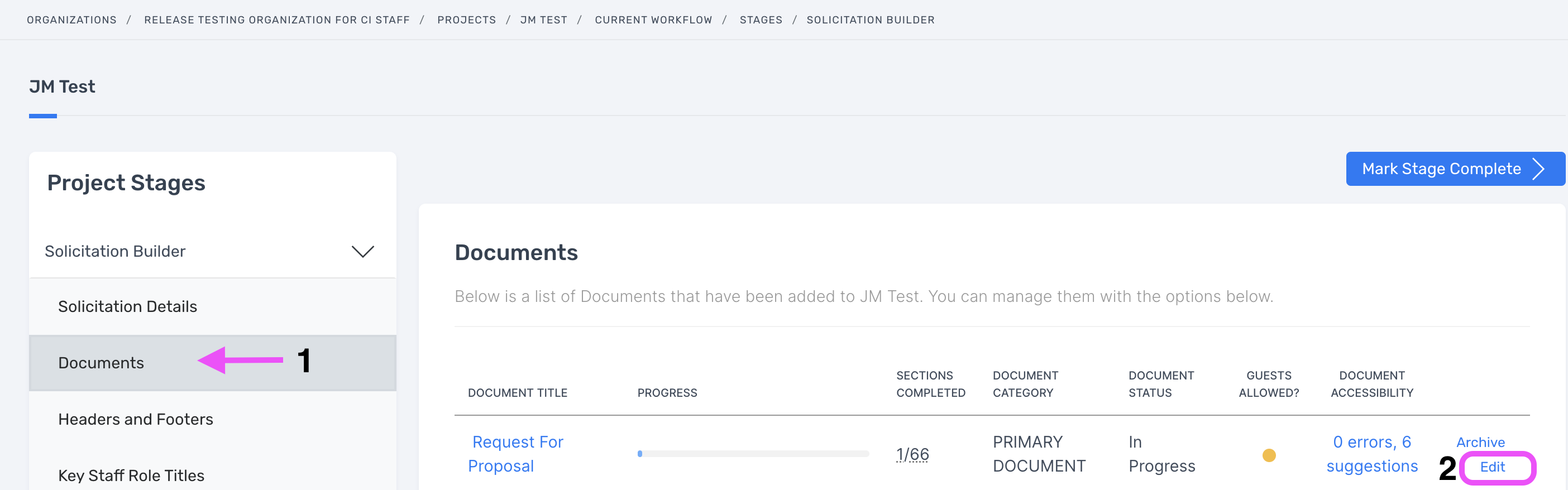
Task: Click the Project Stages heading
Action: 126,182
